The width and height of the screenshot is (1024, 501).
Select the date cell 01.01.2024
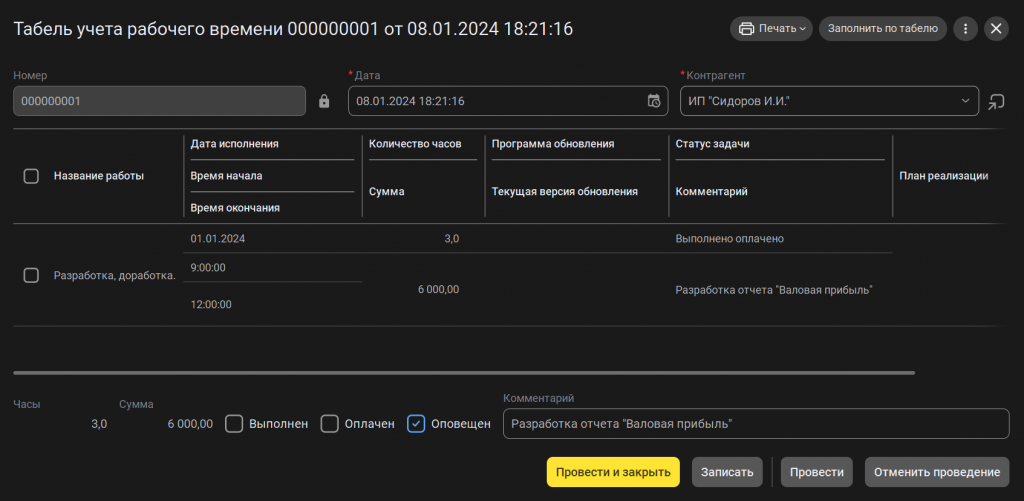tap(217, 239)
